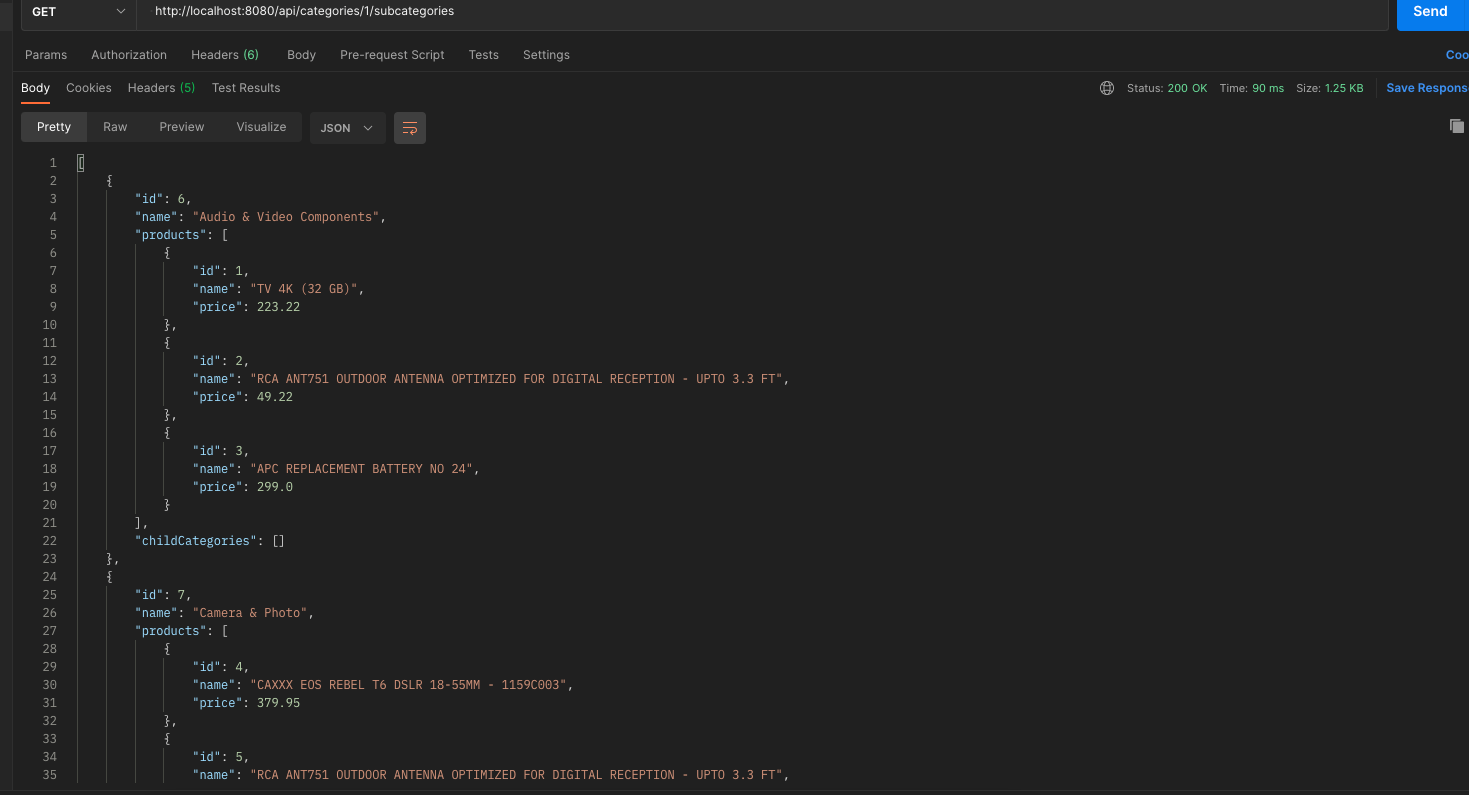Click the "childCategories" key
1469x795 pixels.
[x=196, y=541]
